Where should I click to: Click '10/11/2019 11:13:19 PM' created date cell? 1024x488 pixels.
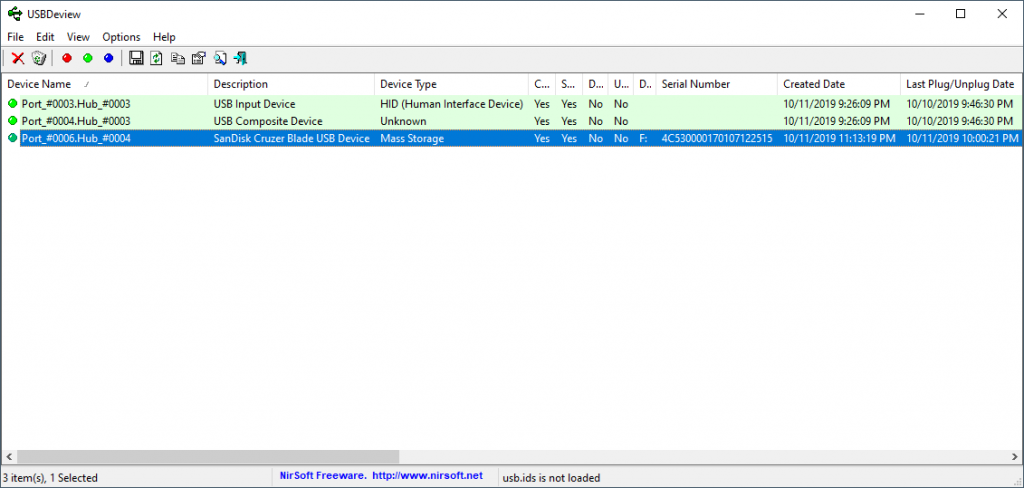[x=839, y=138]
